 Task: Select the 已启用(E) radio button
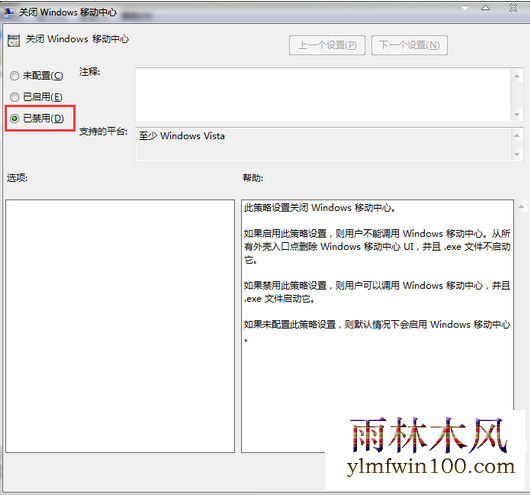[14, 97]
